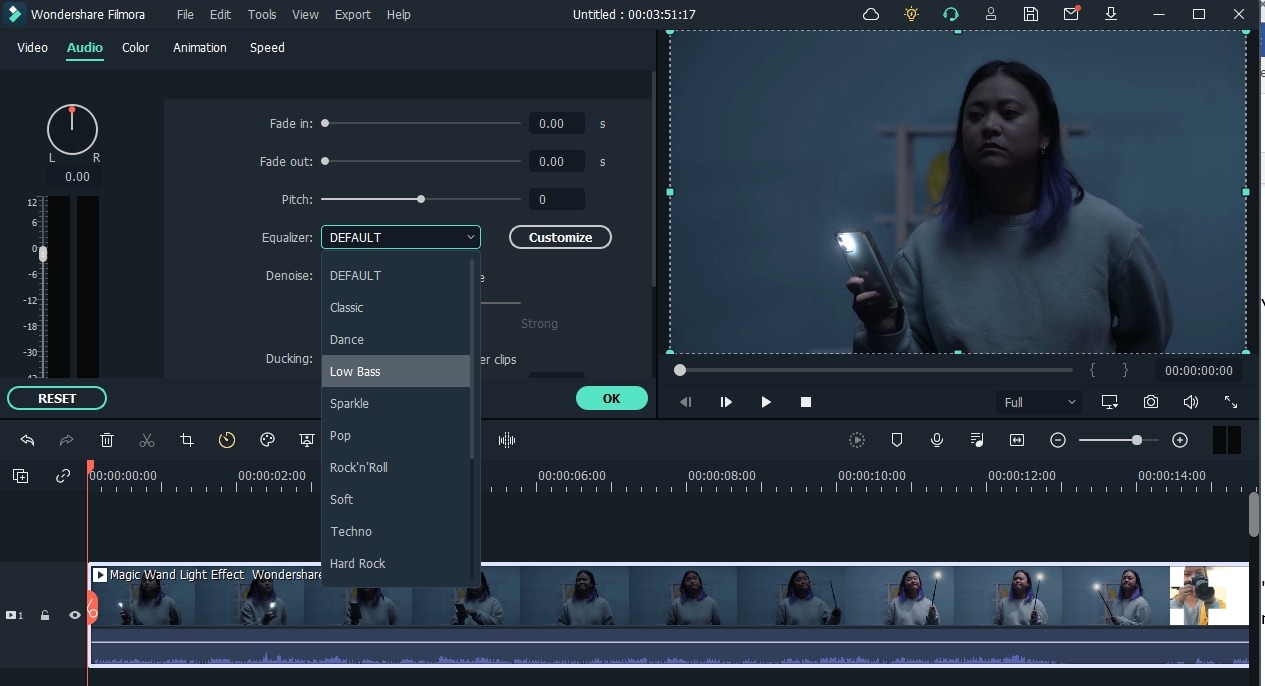Open the Tools menu
The height and width of the screenshot is (686, 1265).
(x=262, y=14)
